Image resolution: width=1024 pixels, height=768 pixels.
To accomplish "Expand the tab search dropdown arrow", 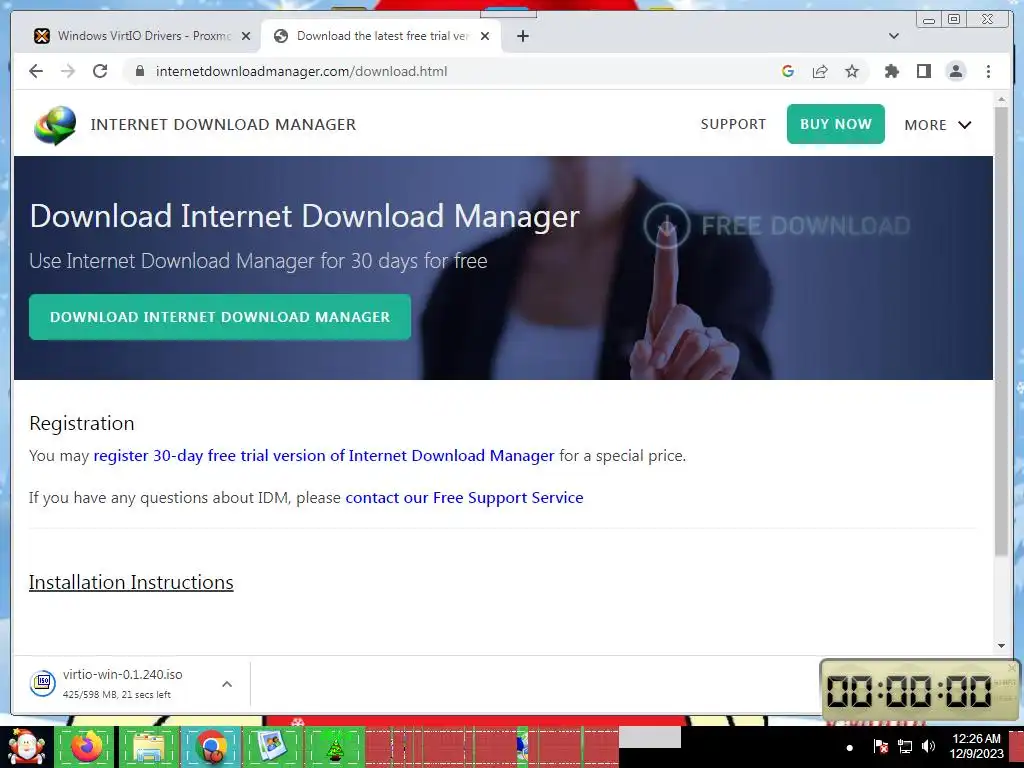I will [893, 36].
